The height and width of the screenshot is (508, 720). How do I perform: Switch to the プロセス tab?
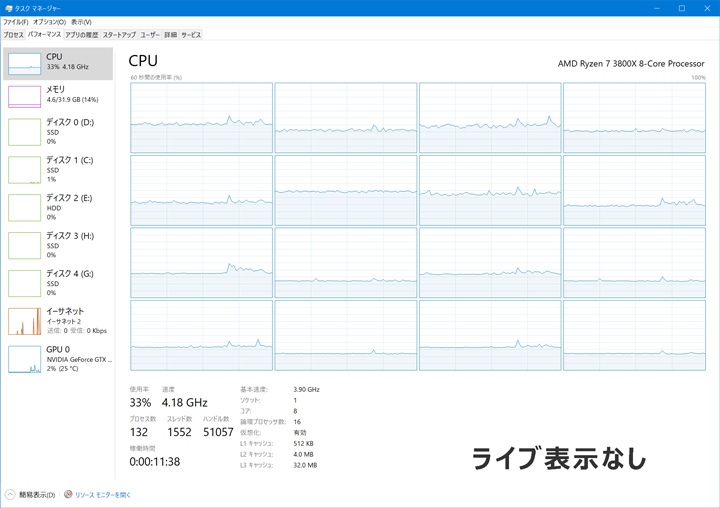click(13, 35)
